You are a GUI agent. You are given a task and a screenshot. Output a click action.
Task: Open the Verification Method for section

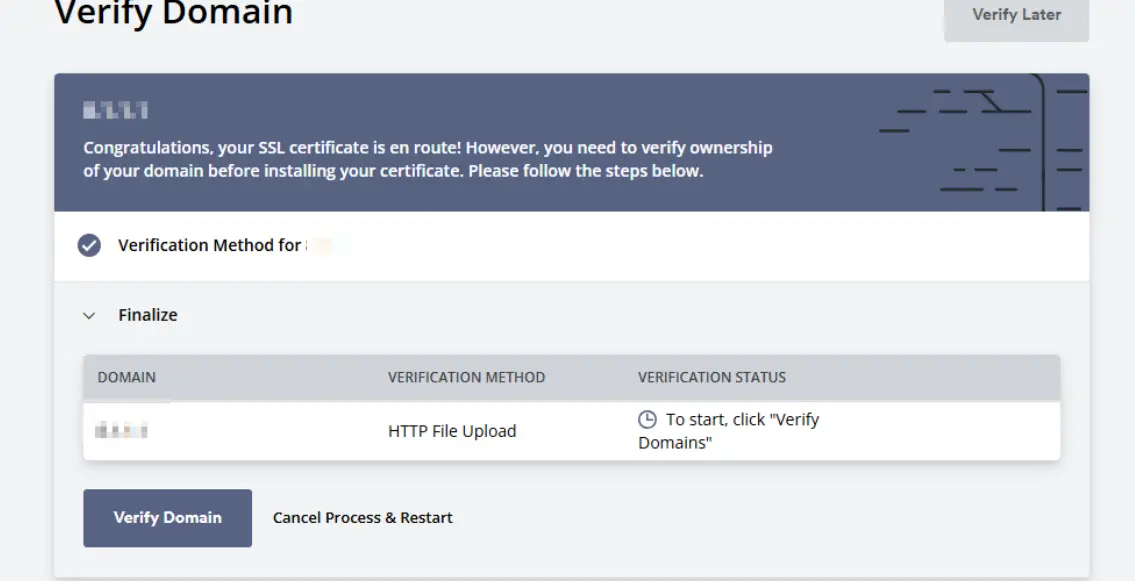(572, 246)
